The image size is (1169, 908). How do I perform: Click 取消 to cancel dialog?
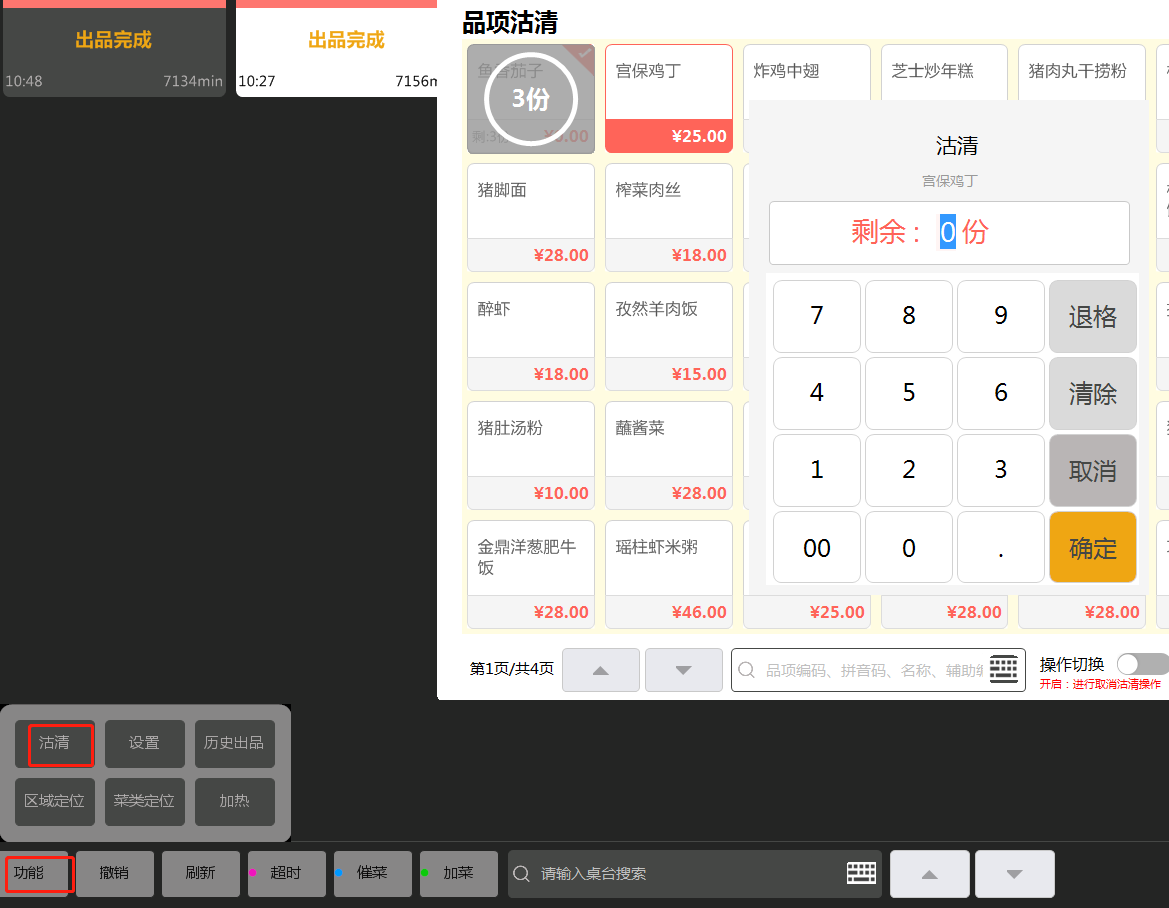[1093, 470]
